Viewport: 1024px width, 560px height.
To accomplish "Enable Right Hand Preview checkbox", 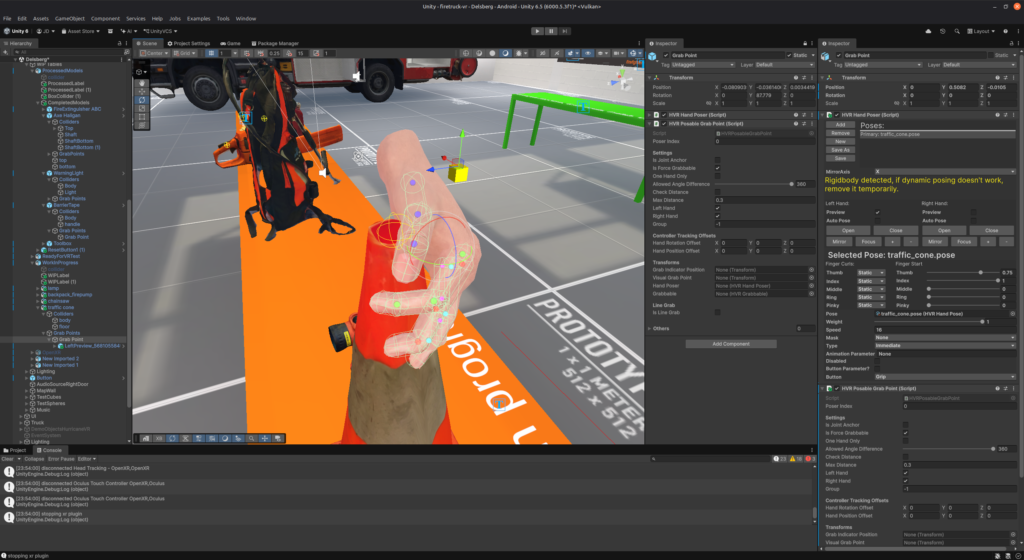I will coord(973,212).
